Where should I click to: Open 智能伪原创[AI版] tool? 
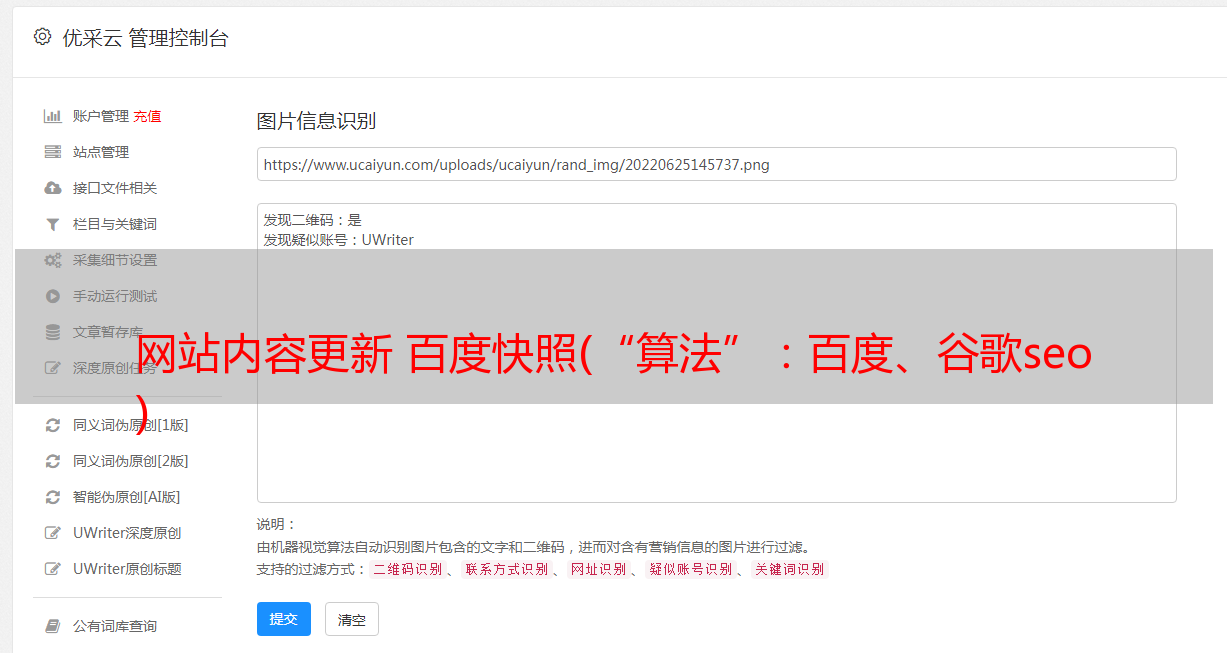click(126, 497)
